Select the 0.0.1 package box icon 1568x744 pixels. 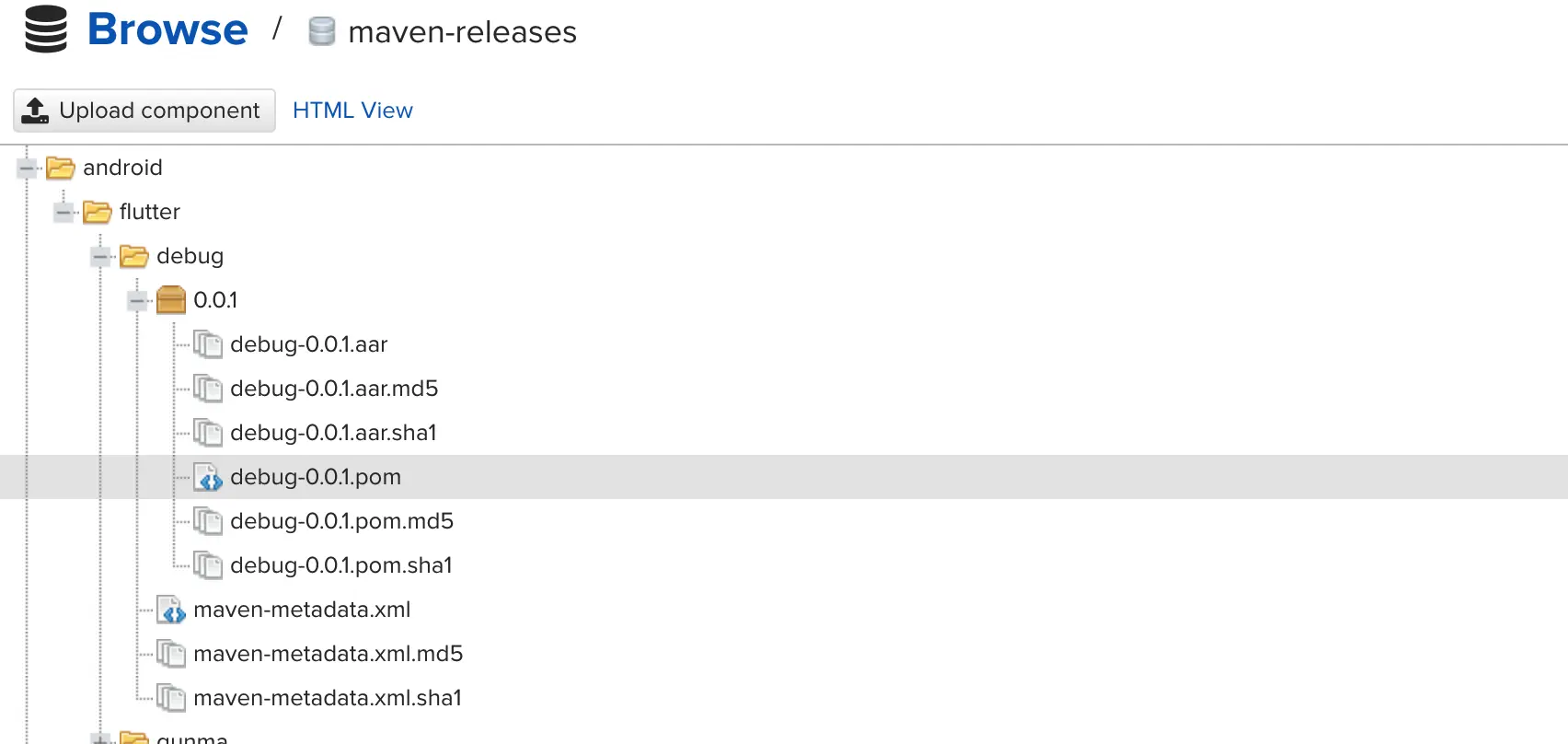(x=171, y=300)
